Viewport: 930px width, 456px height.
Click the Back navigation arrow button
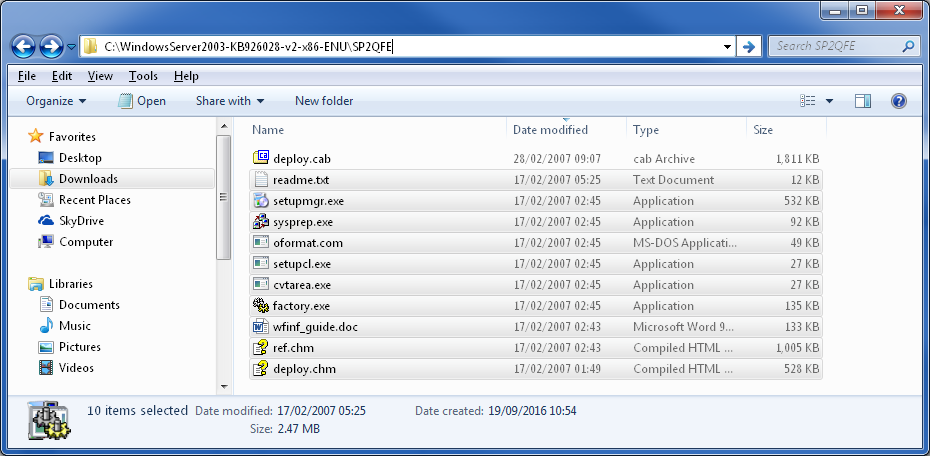click(24, 46)
